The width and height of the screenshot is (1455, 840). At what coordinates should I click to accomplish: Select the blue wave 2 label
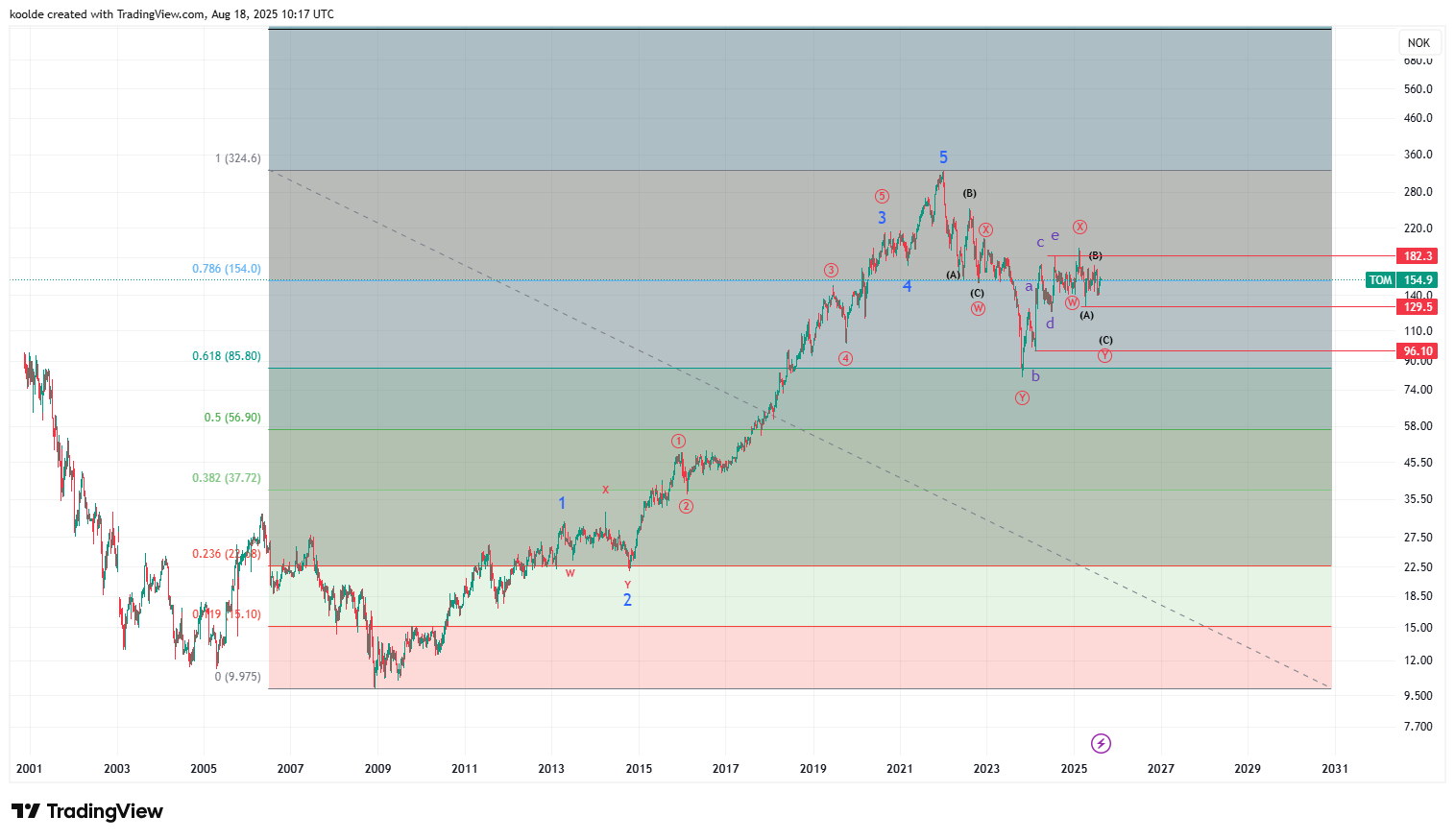click(627, 600)
